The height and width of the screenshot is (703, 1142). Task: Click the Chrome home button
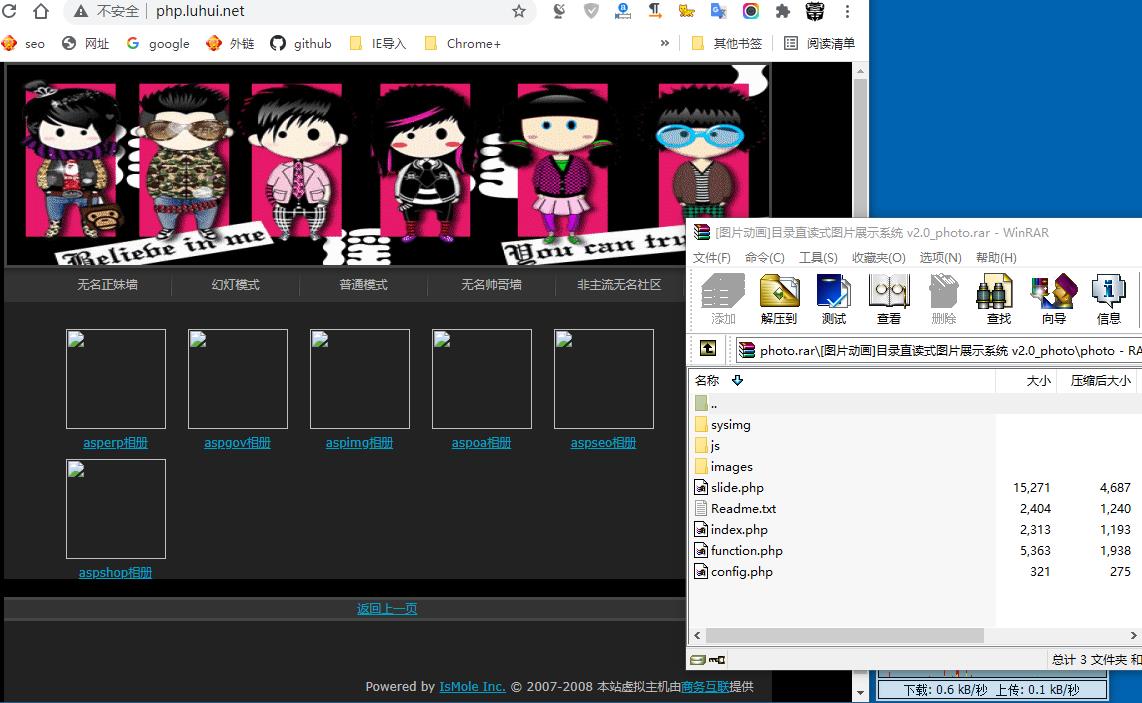pyautogui.click(x=41, y=11)
